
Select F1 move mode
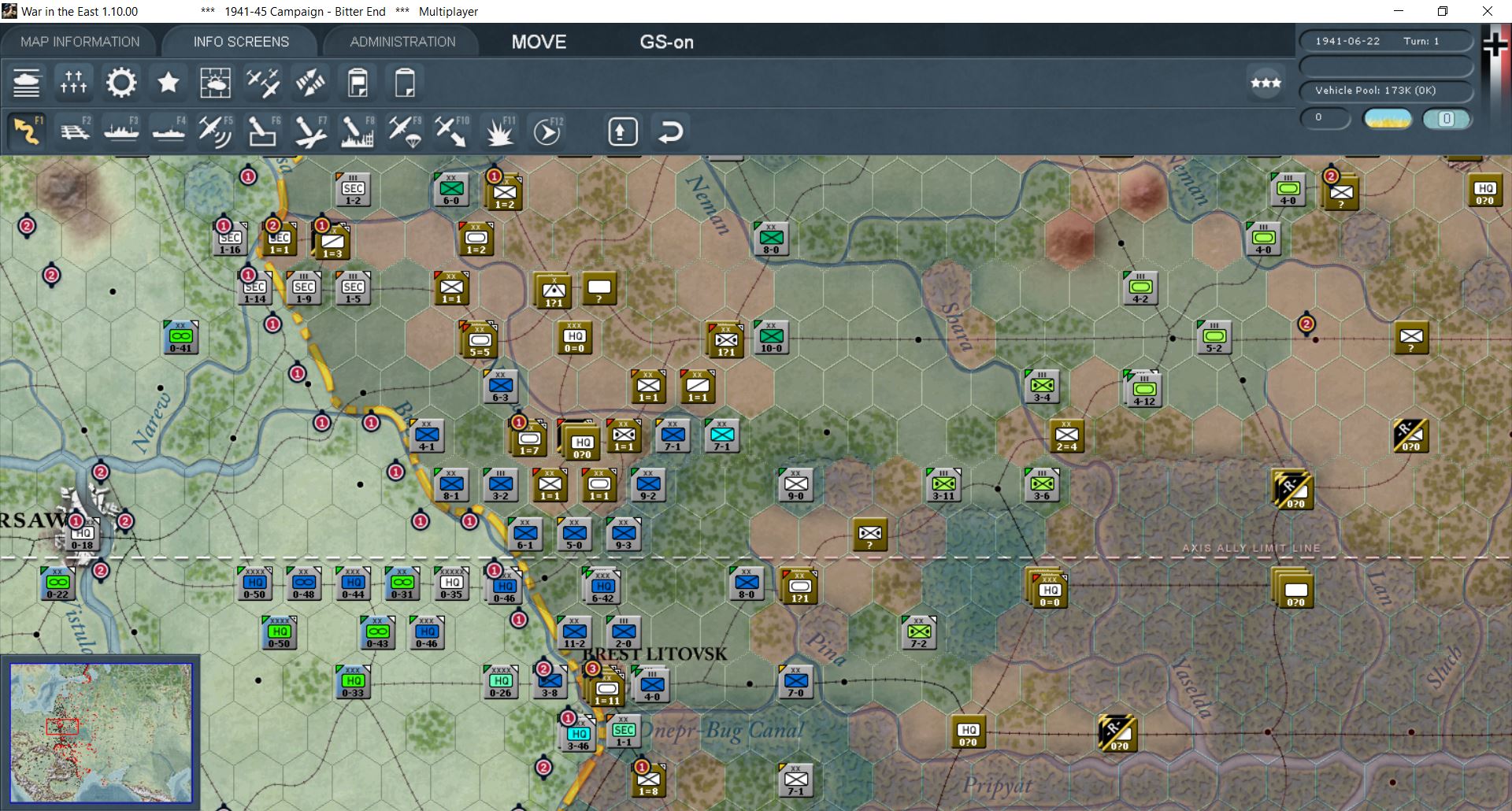(x=27, y=131)
